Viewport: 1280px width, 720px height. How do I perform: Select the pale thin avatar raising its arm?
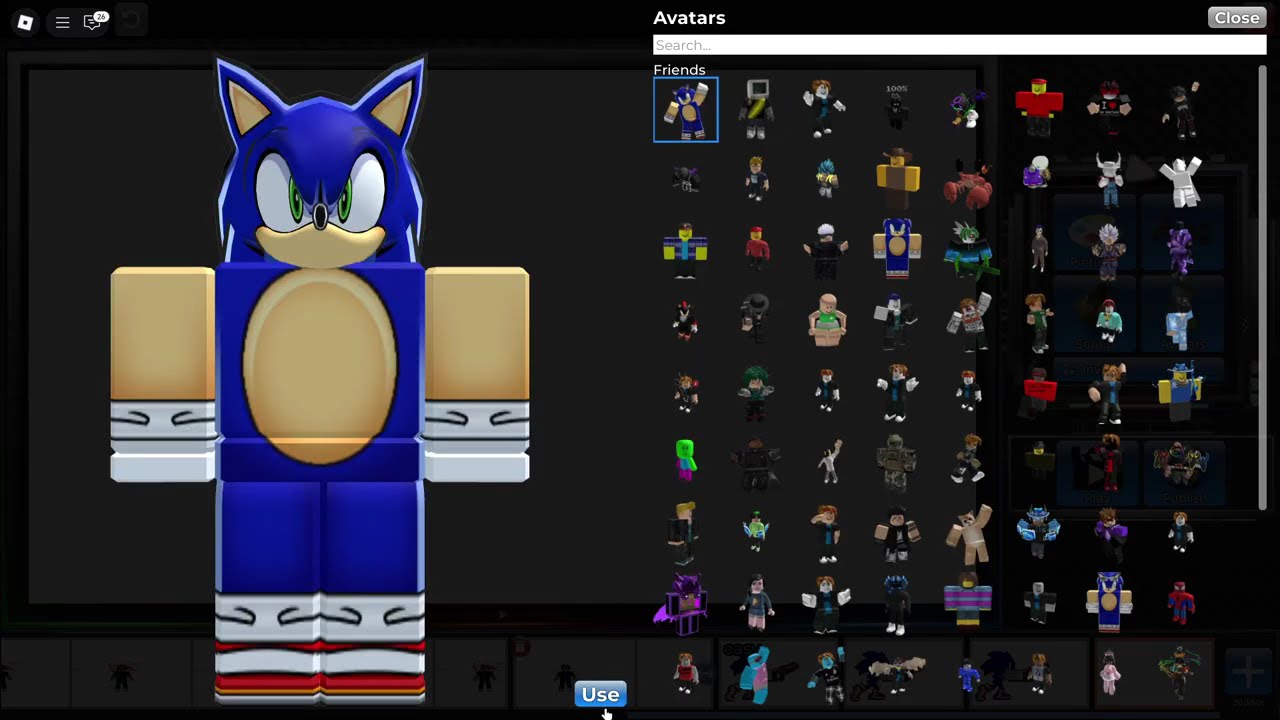tap(828, 461)
